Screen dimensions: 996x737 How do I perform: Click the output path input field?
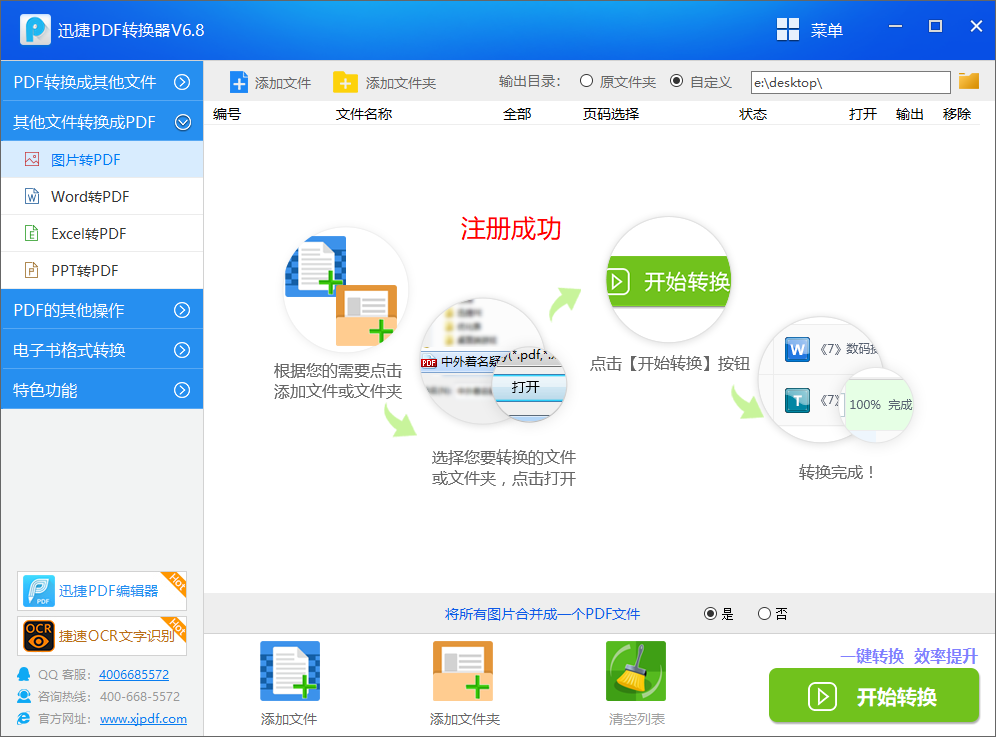[x=850, y=82]
